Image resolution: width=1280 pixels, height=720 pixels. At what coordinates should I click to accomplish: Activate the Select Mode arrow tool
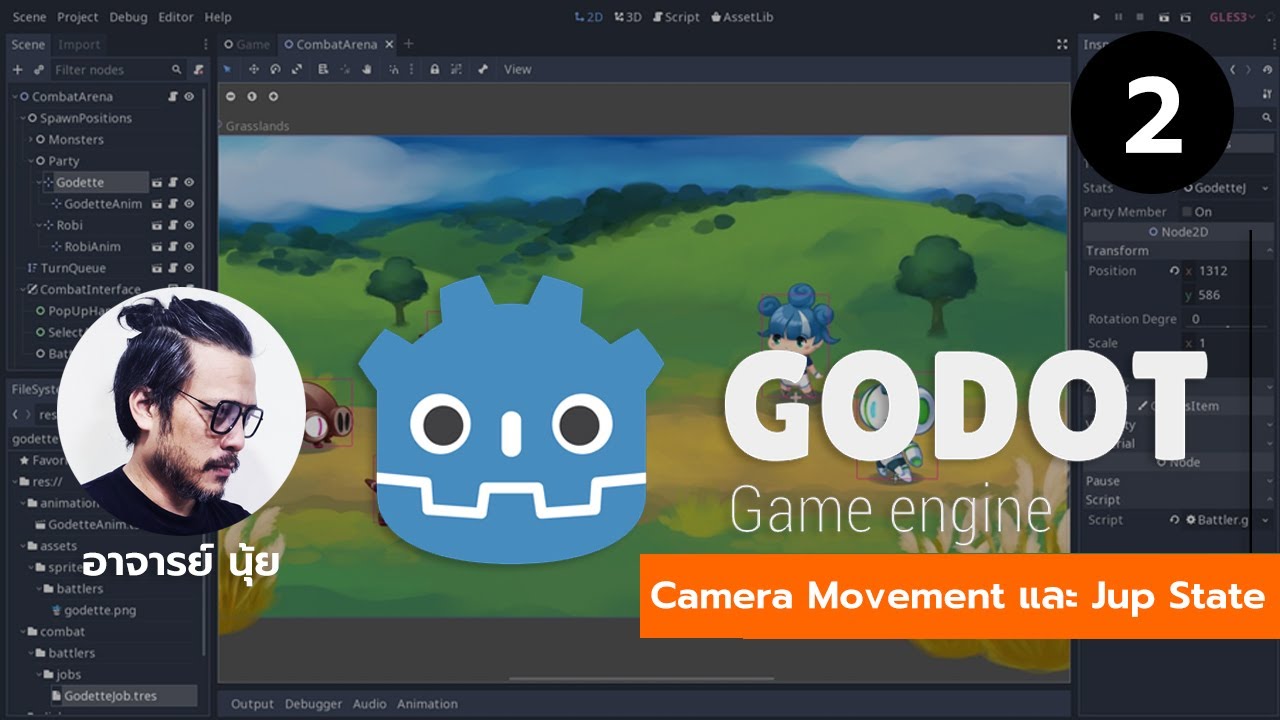(x=227, y=69)
